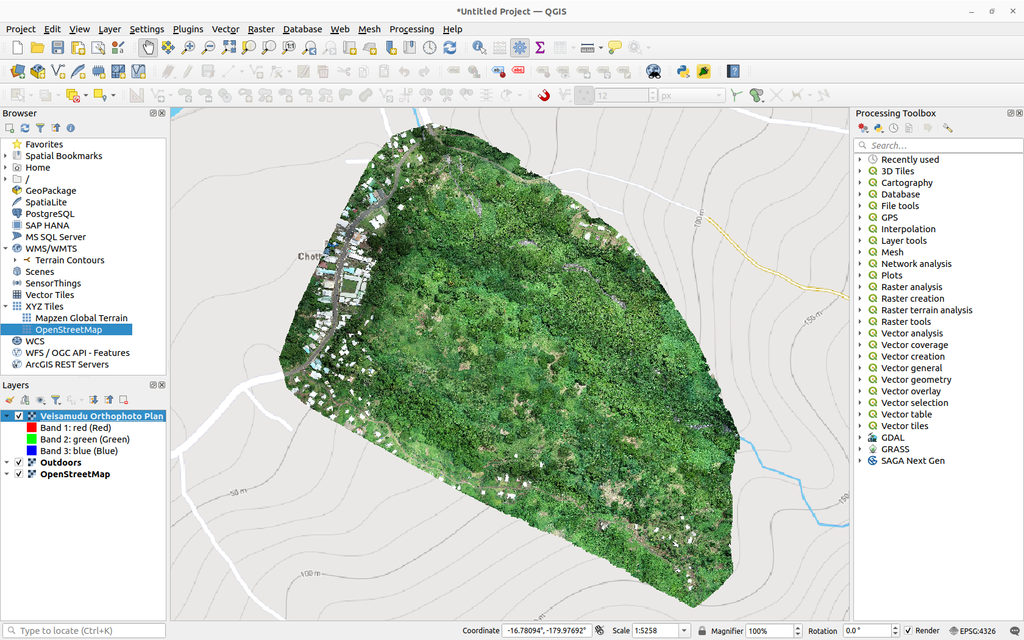The width and height of the screenshot is (1024, 640).
Task: Open the Processing toolbox gear icon
Action: pyautogui.click(x=519, y=47)
